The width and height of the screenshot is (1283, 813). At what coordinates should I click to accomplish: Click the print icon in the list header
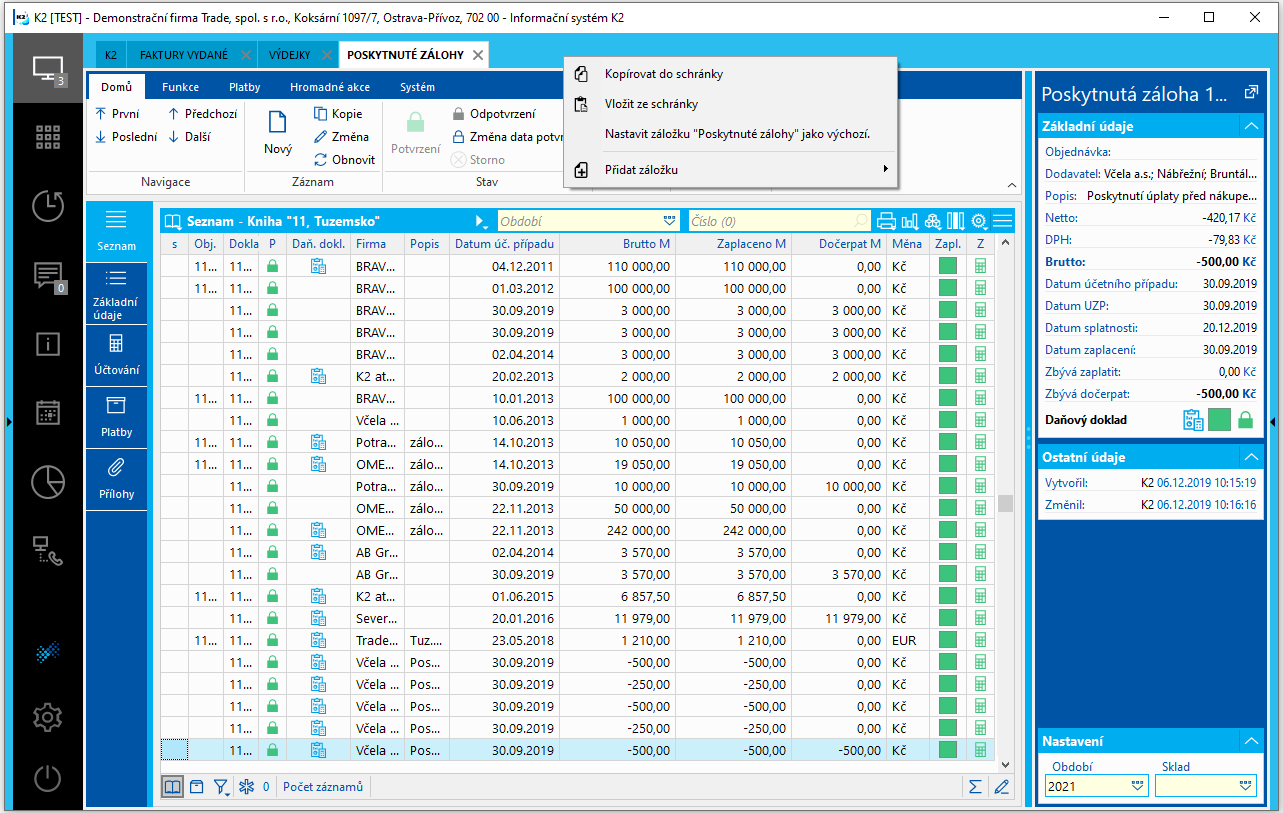click(x=886, y=221)
